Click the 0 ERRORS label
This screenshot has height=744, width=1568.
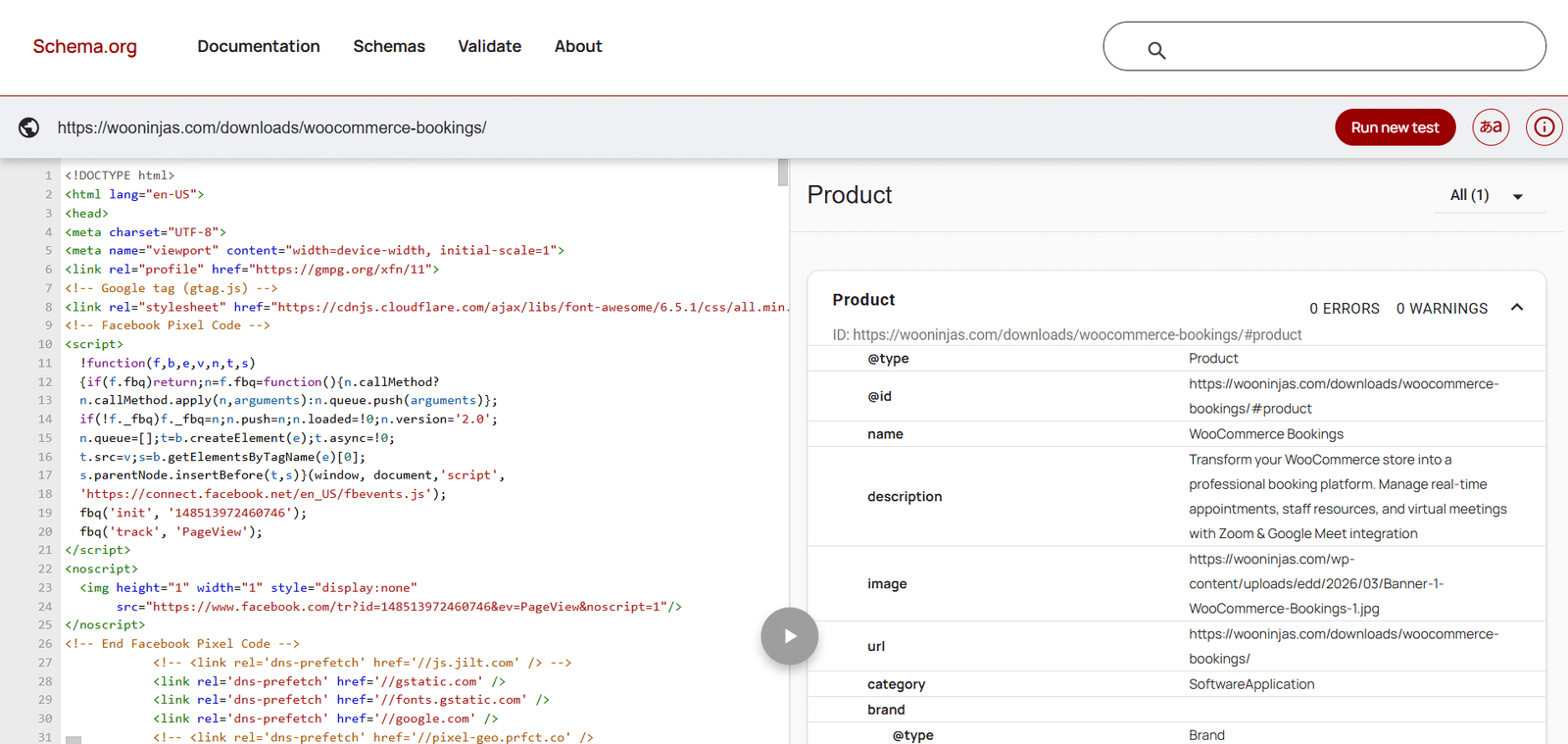click(1345, 308)
